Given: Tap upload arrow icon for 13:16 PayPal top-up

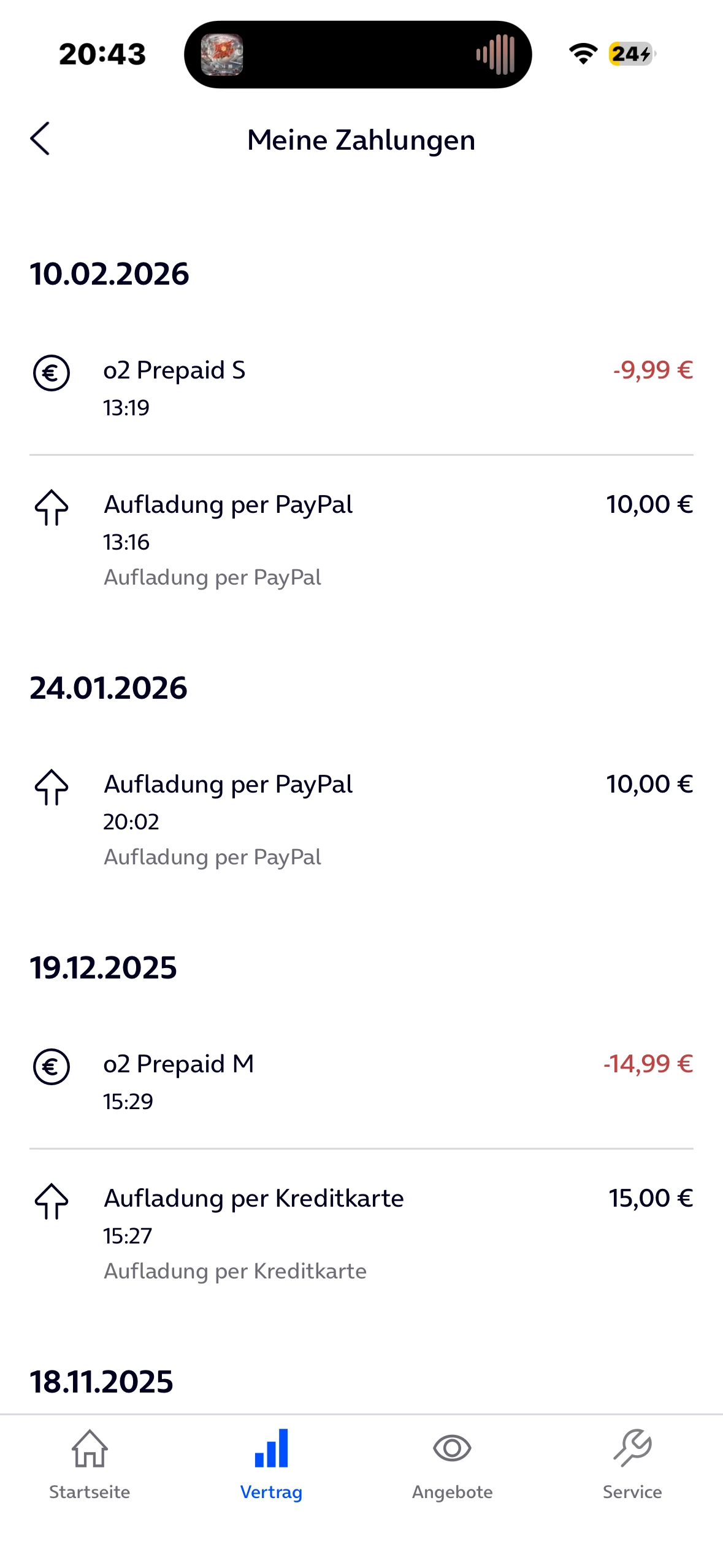Looking at the screenshot, I should tap(52, 507).
